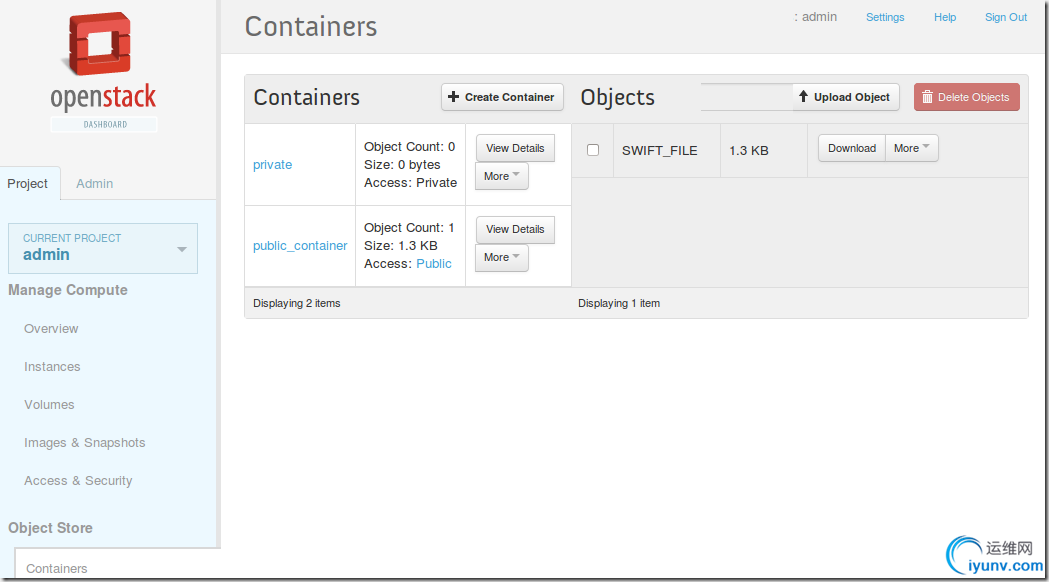Screen dimensions: 1049x582
Task: Click the Public access link
Action: pos(434,264)
